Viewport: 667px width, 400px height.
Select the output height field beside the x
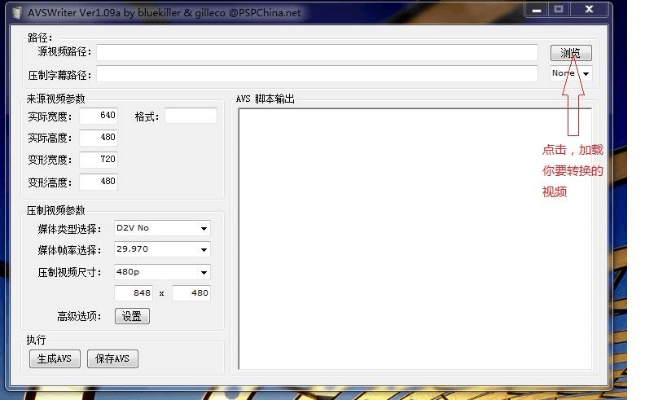tap(191, 293)
